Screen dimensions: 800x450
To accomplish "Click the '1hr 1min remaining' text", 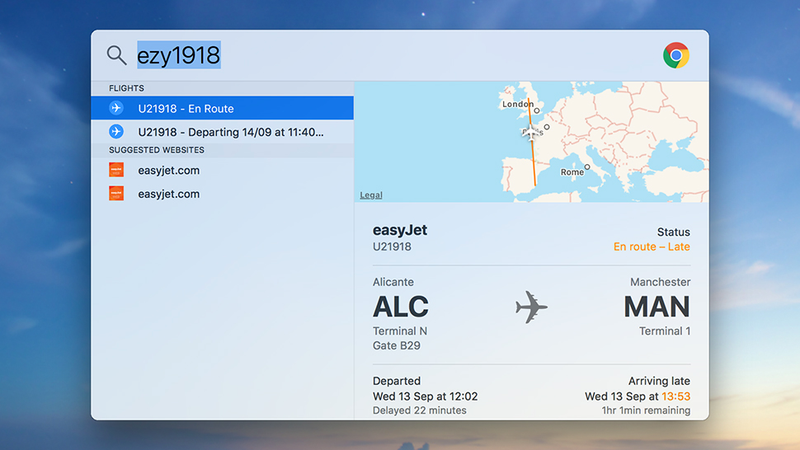I will pos(646,410).
